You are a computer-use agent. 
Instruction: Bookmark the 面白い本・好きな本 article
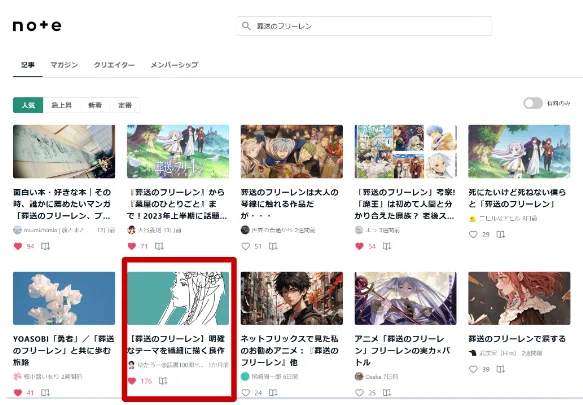pos(45,246)
